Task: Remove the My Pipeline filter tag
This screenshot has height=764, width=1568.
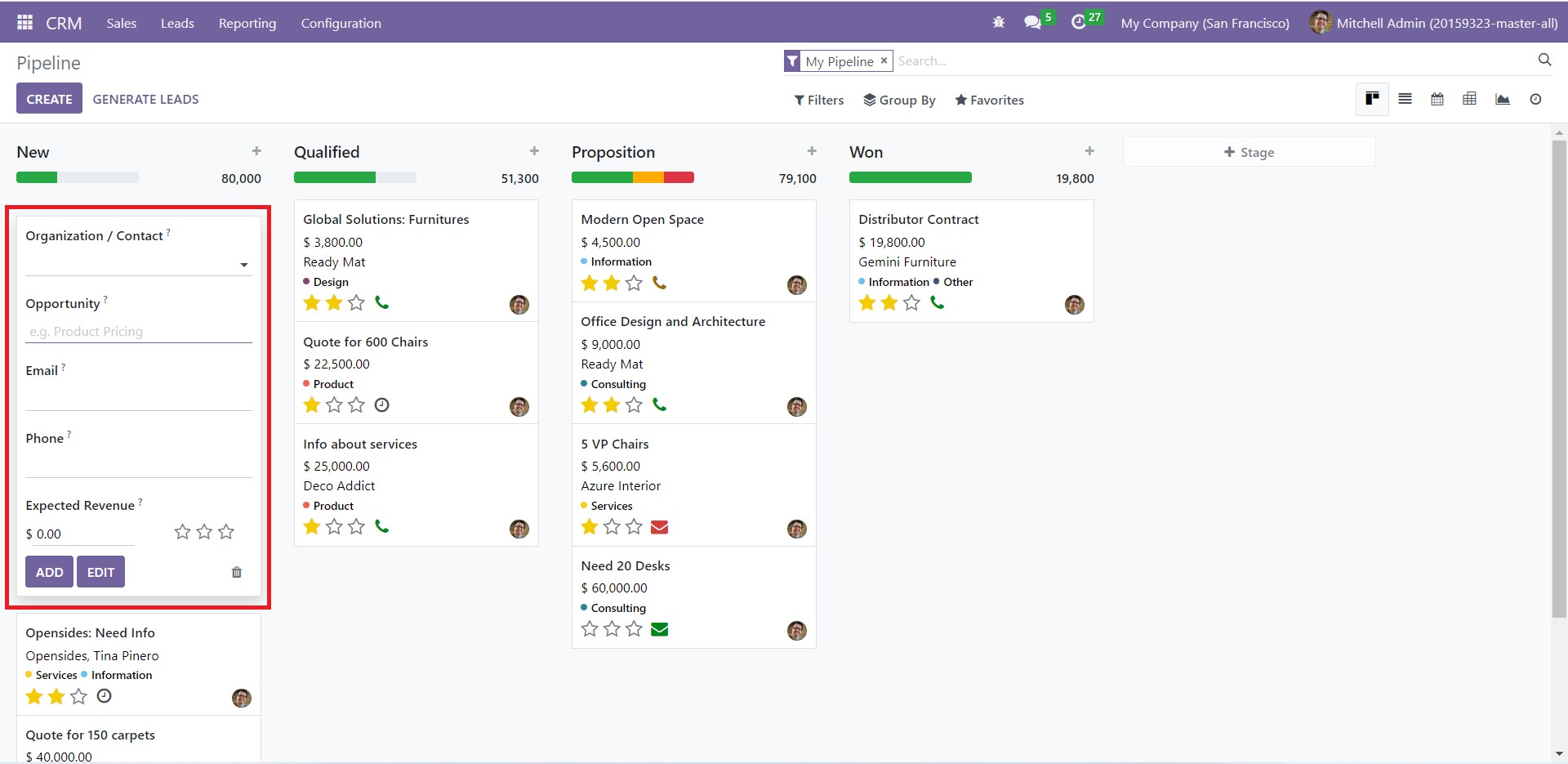Action: tap(884, 60)
